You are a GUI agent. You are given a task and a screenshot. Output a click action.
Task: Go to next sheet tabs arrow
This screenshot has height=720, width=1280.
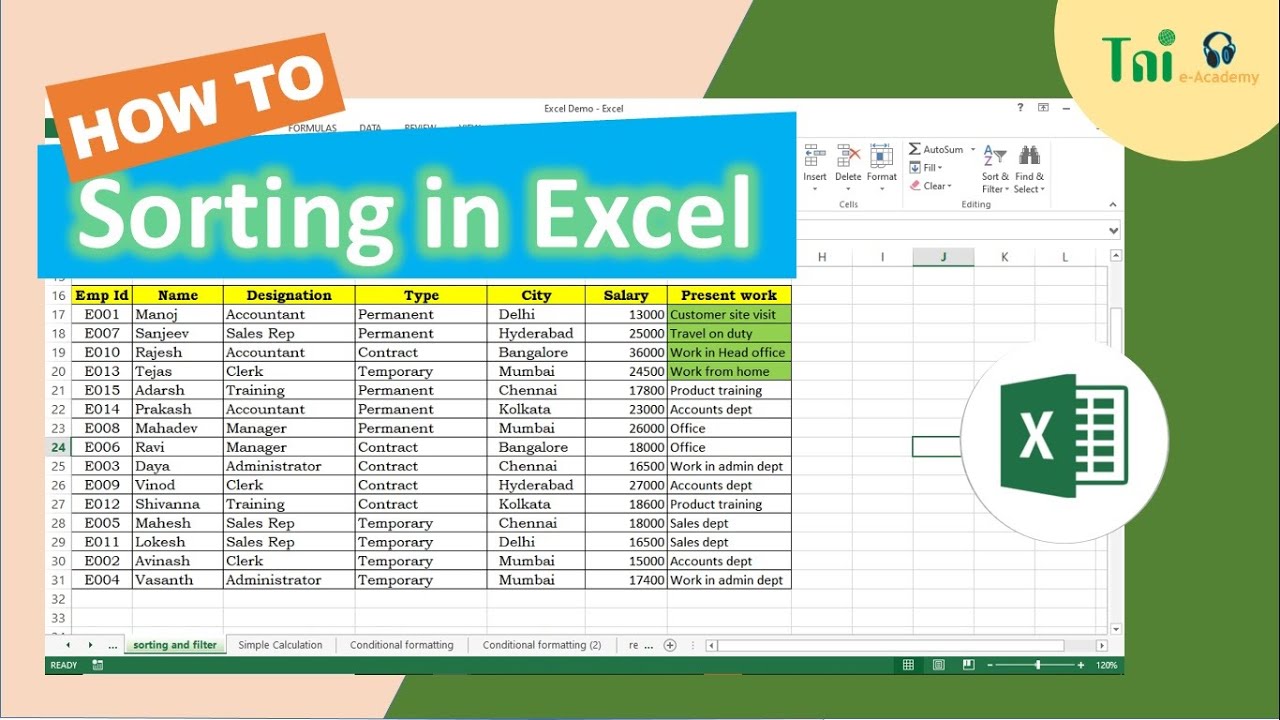click(90, 645)
